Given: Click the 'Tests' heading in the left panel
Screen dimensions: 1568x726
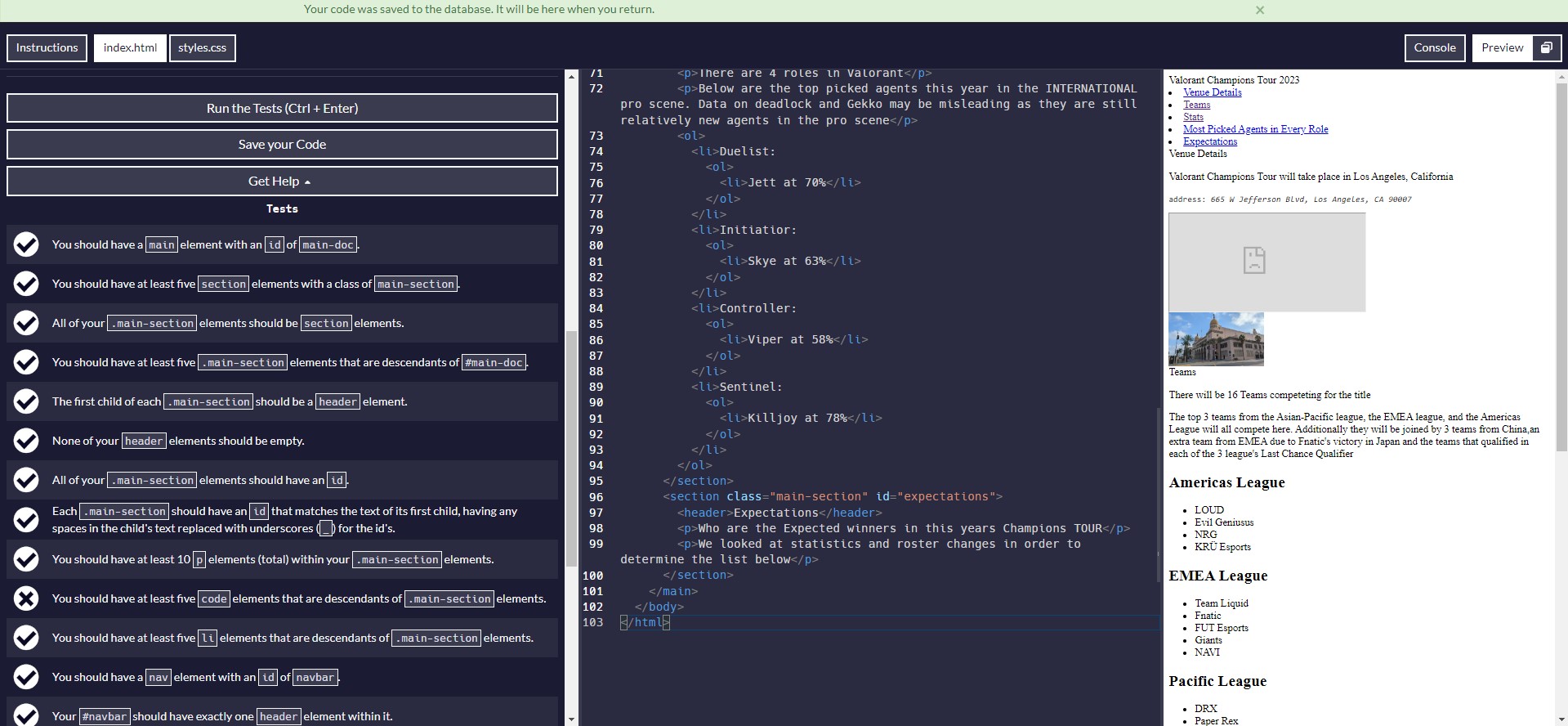Looking at the screenshot, I should coord(282,208).
